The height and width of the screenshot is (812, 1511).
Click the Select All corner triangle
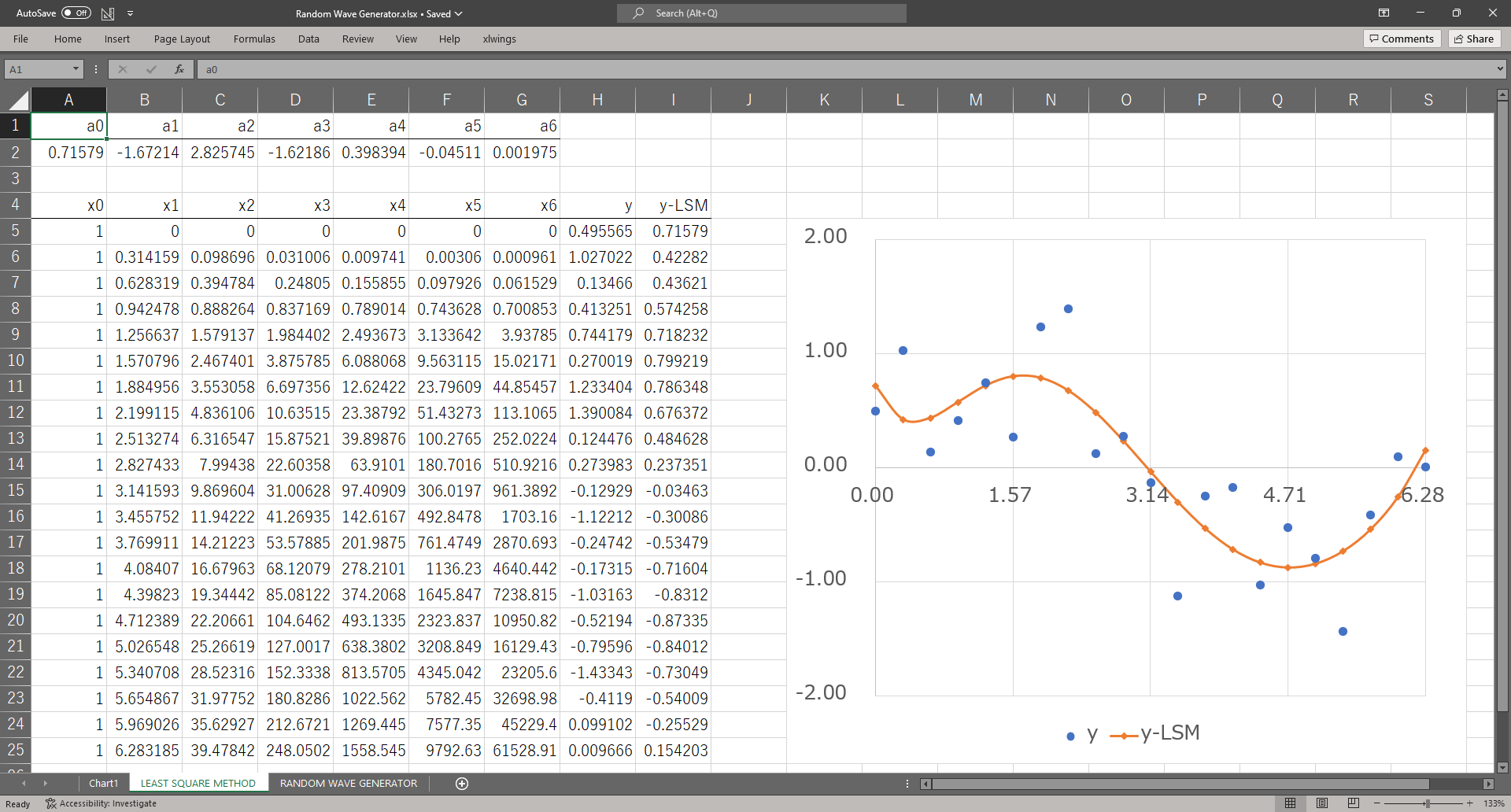click(19, 100)
